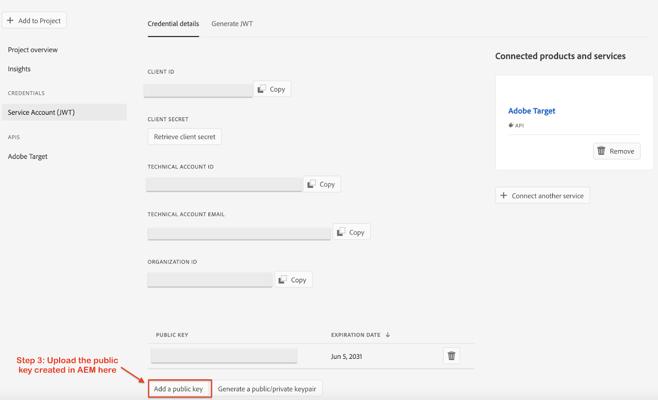
Task: Open Insights in the sidebar
Action: point(19,69)
